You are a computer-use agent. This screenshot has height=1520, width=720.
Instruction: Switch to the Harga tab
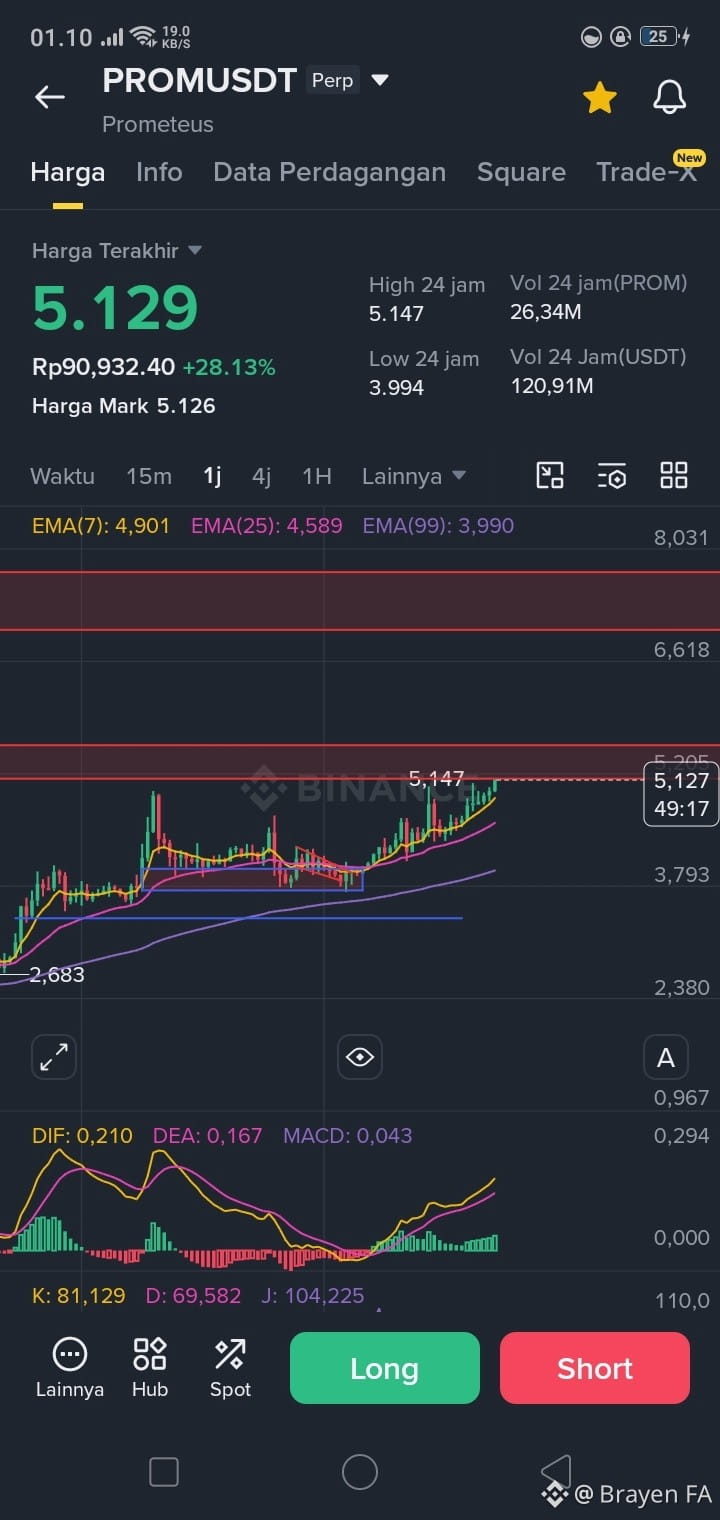coord(68,172)
